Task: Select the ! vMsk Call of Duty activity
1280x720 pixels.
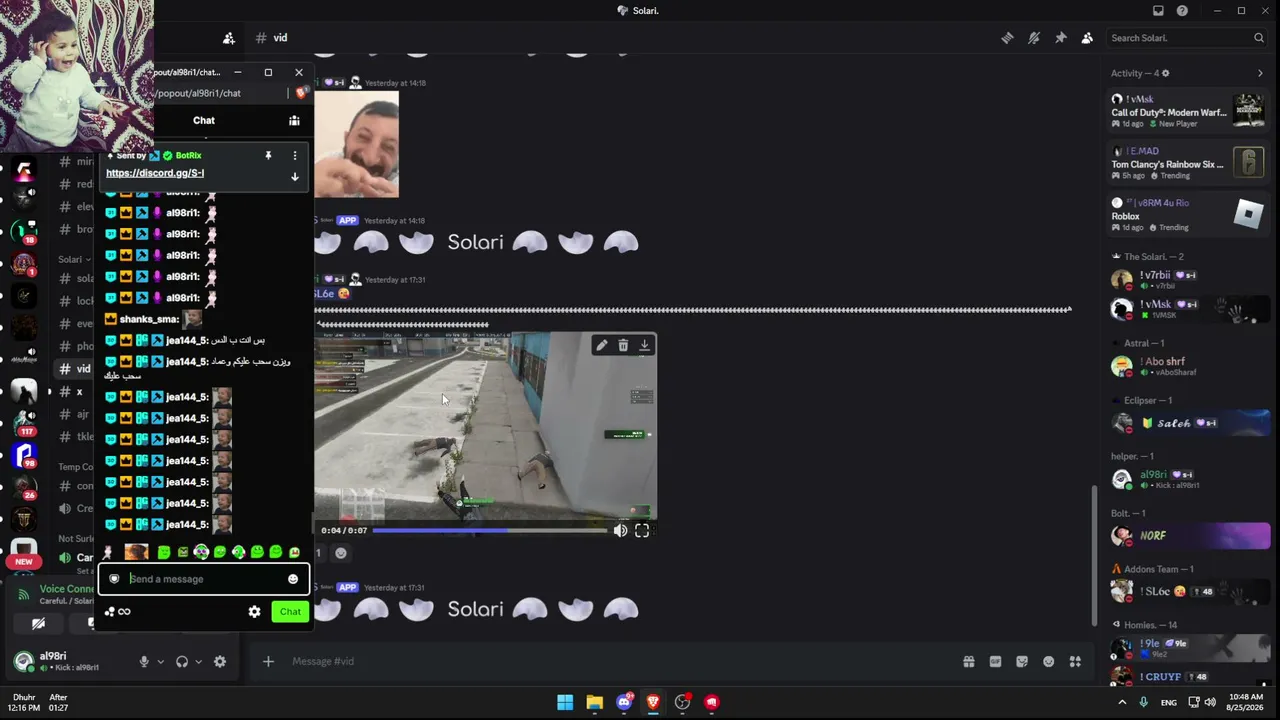Action: pyautogui.click(x=1188, y=111)
